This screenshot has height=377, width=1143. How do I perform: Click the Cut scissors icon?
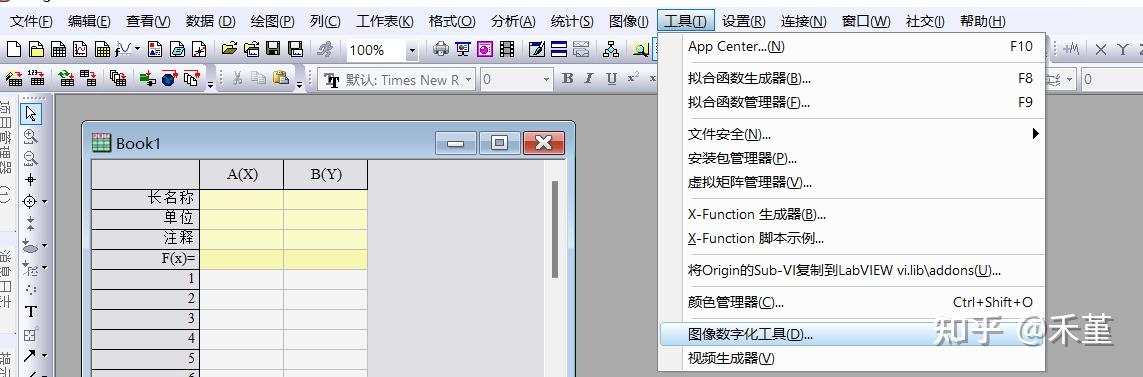[238, 79]
